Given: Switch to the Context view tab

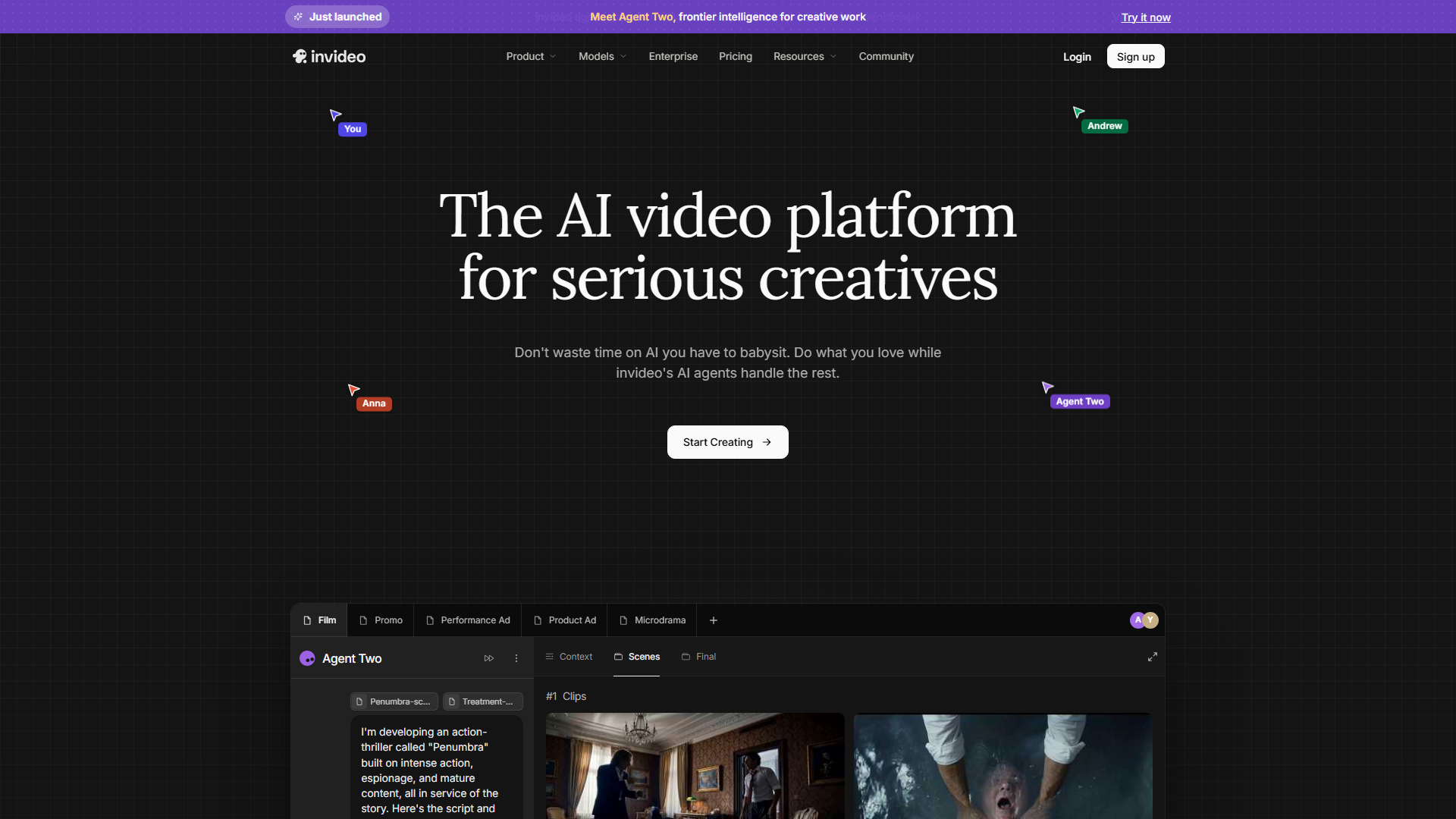Looking at the screenshot, I should coord(569,657).
